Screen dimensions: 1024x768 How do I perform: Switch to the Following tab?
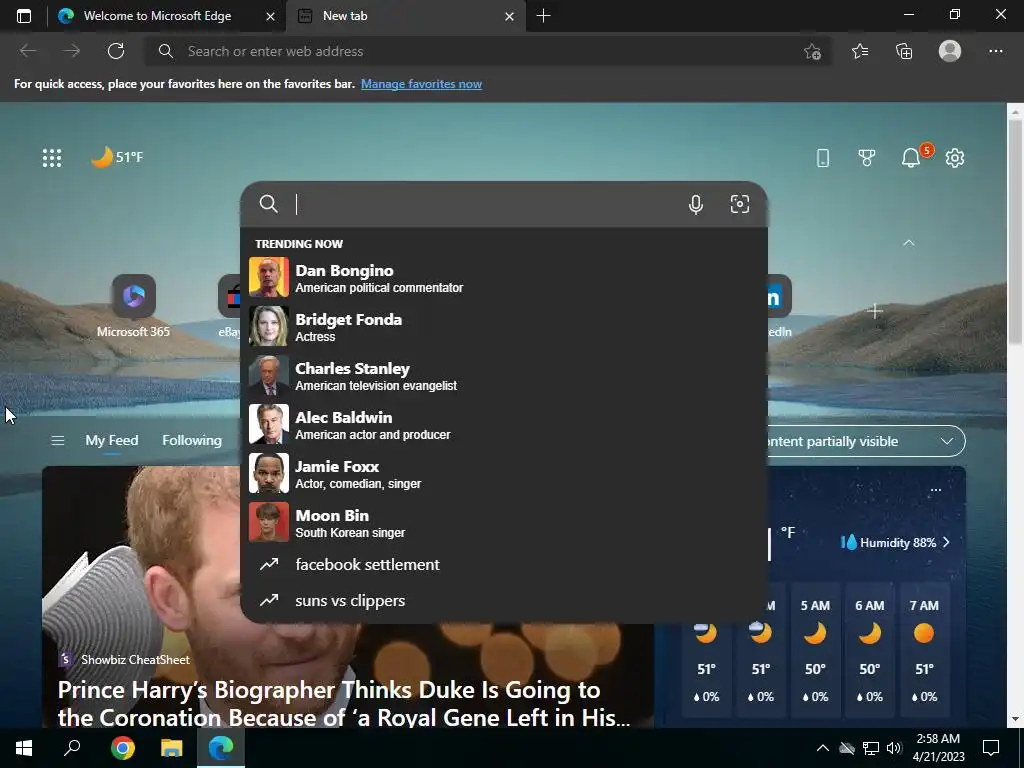[192, 441]
